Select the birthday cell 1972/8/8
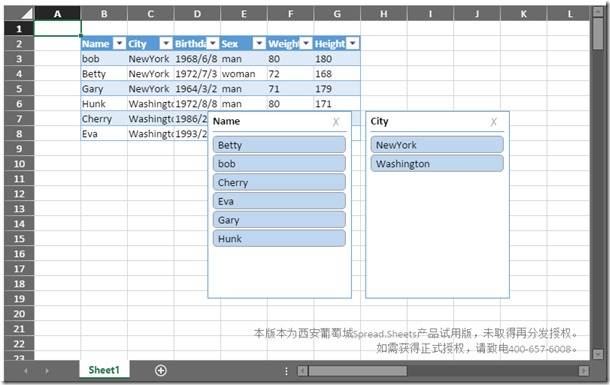The image size is (610, 385). tap(197, 104)
